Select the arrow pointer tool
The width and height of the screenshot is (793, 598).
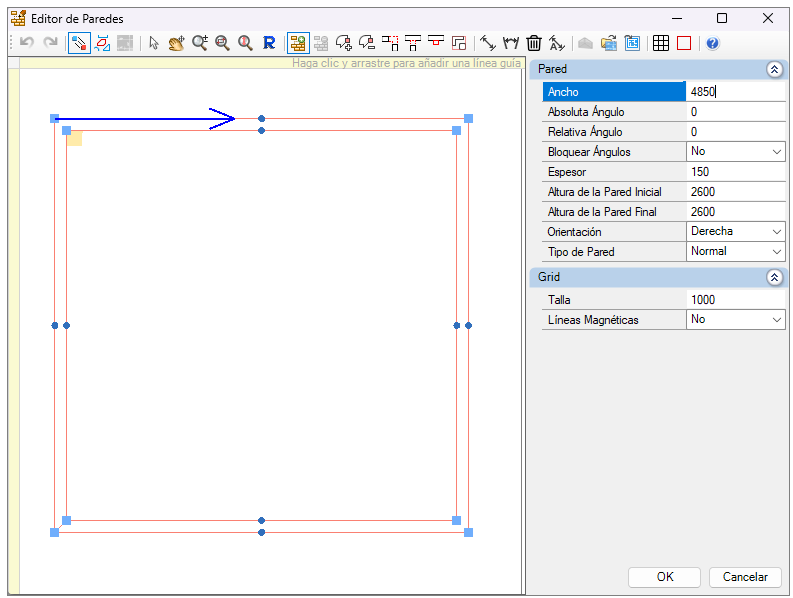[154, 44]
